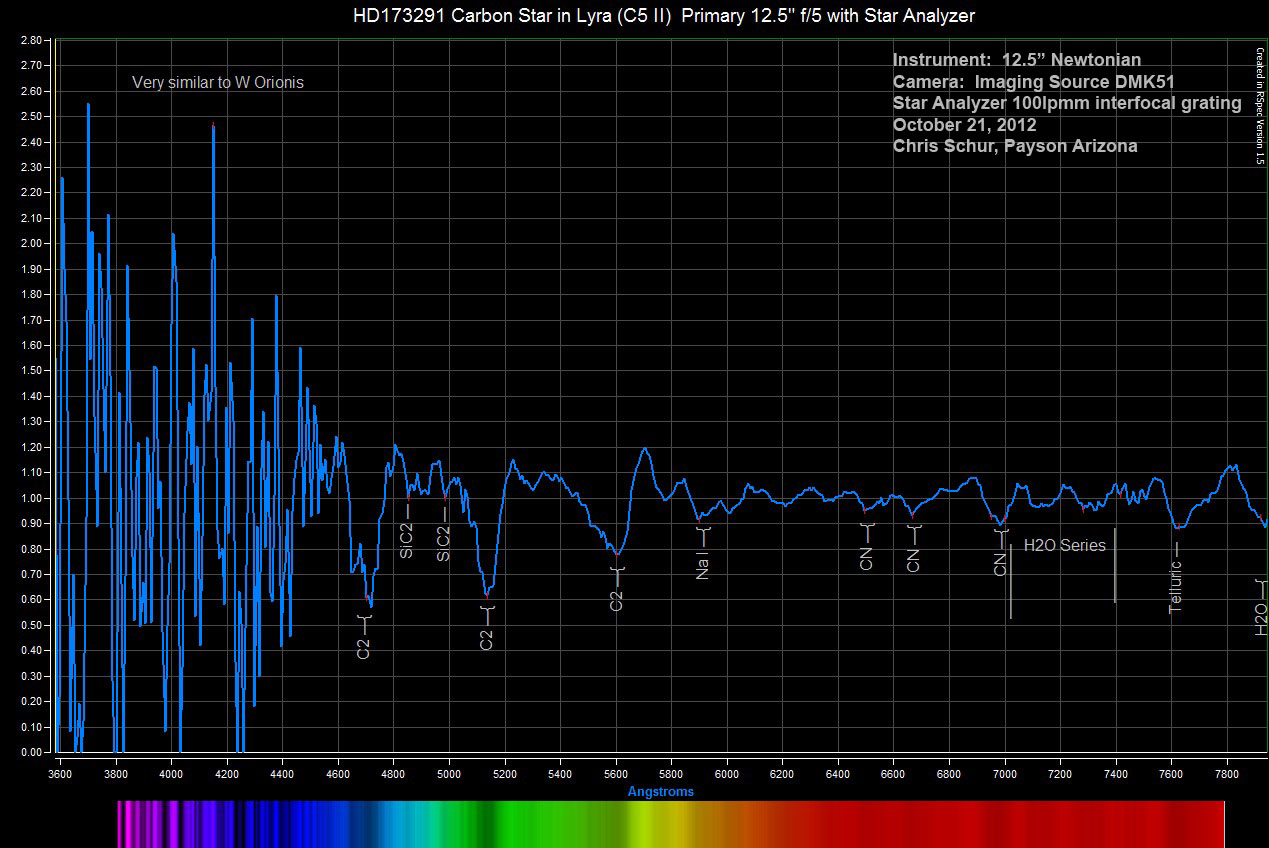The width and height of the screenshot is (1269, 848).
Task: Select the CN marker near 7000 Angstroms
Action: tap(1000, 564)
